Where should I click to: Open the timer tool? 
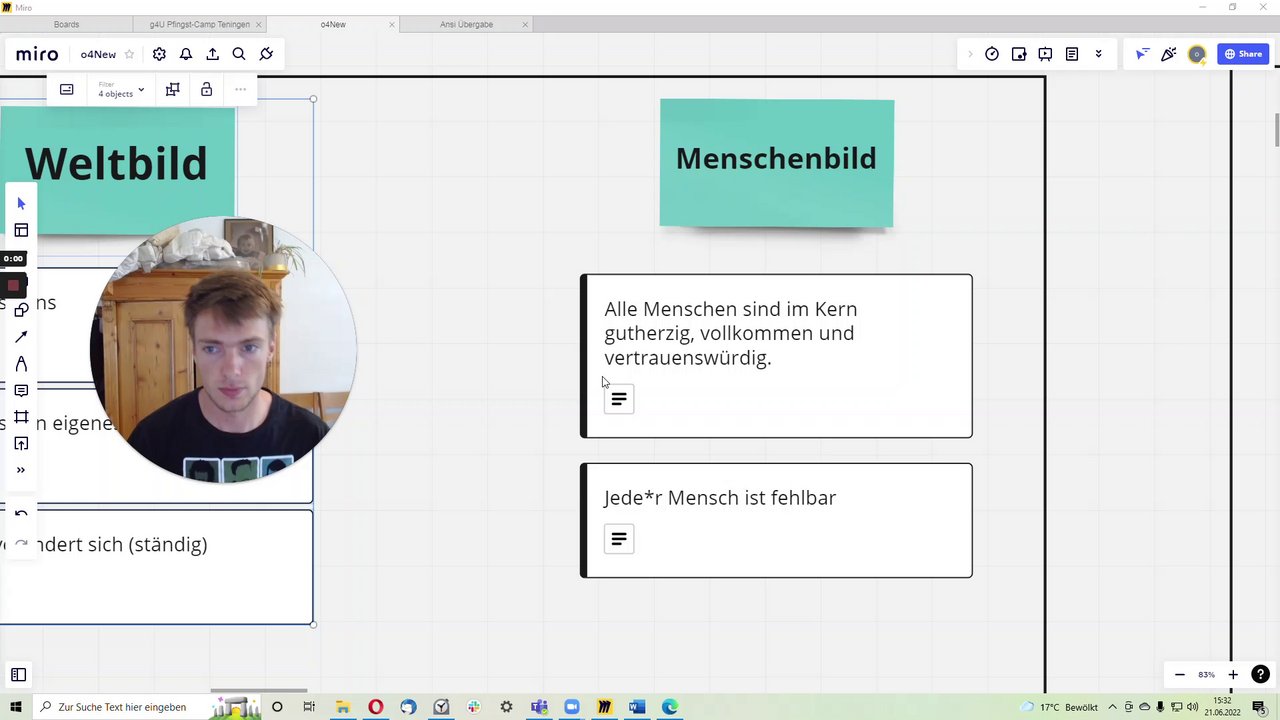click(x=992, y=54)
